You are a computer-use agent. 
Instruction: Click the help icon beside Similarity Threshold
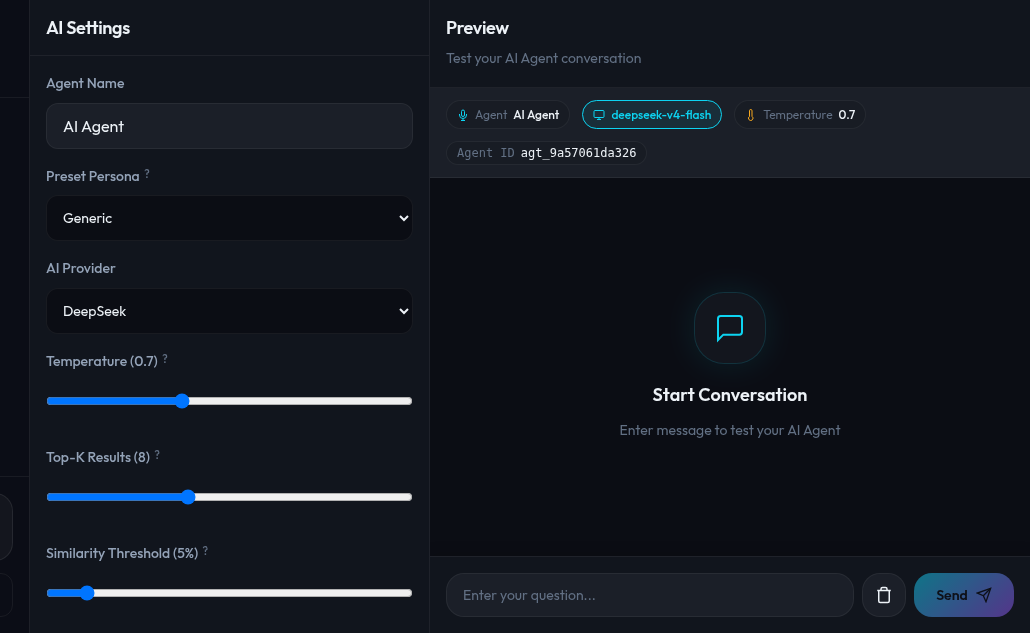206,550
